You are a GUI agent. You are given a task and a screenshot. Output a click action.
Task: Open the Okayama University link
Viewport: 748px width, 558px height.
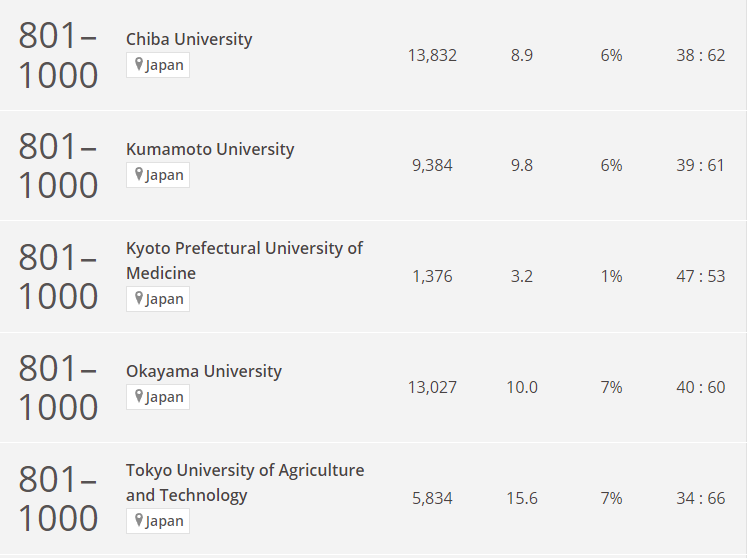204,371
